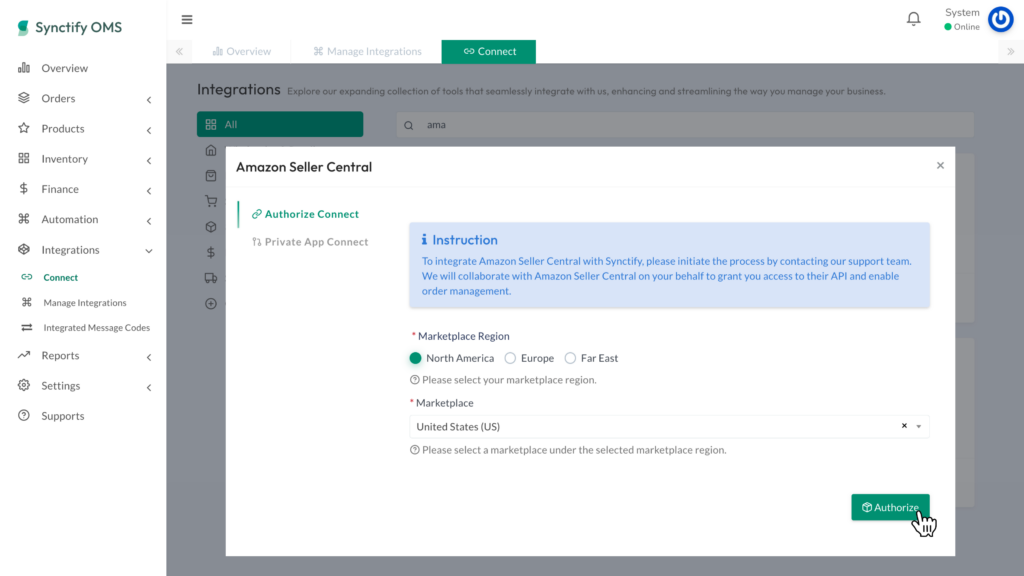
Task: Click the Settings gear icon
Action: 24,385
